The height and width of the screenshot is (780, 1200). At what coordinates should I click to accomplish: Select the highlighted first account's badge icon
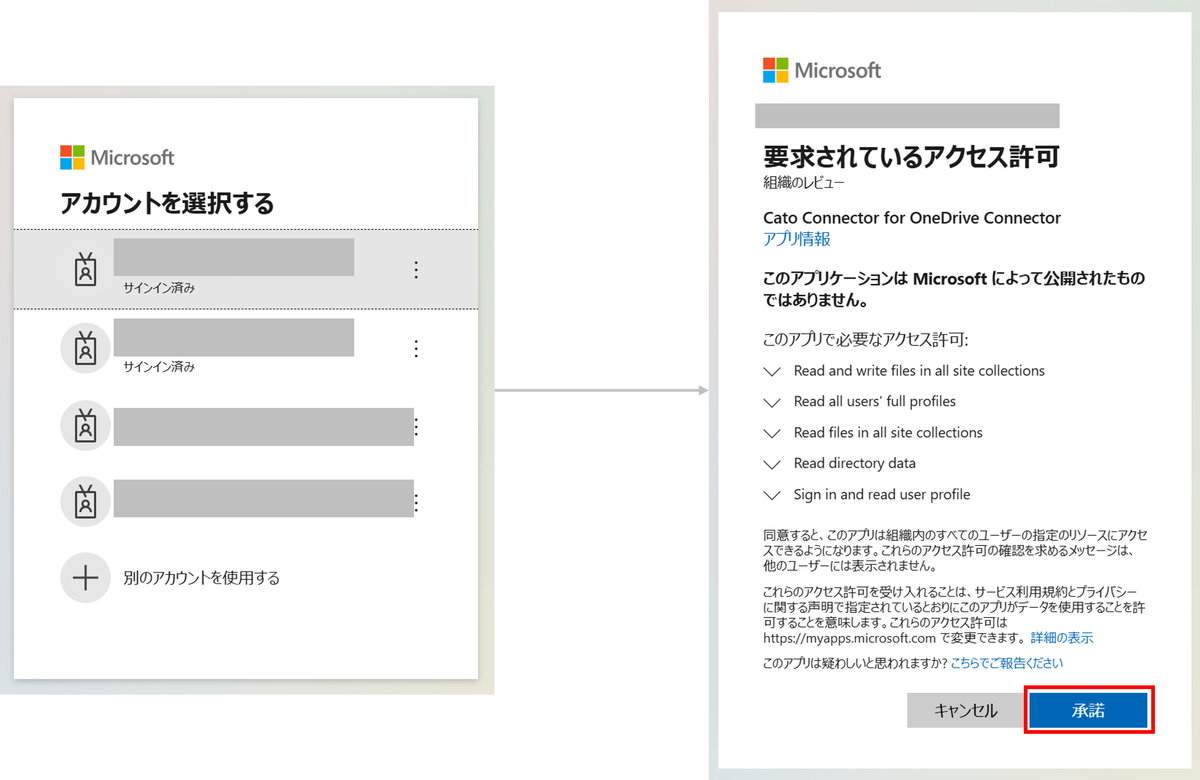(x=87, y=270)
